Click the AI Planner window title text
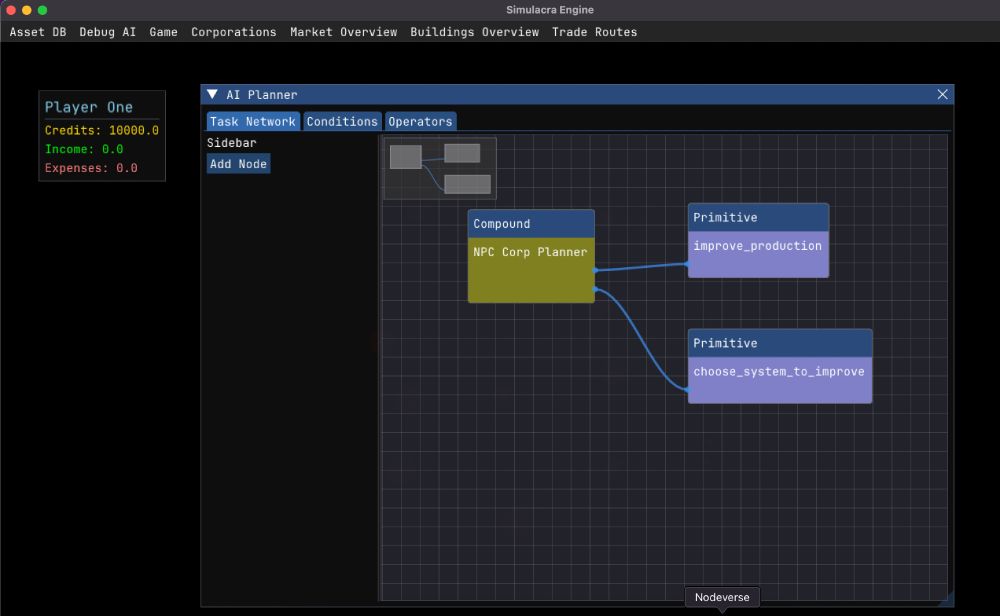Viewport: 1000px width, 616px height. pyautogui.click(x=261, y=94)
